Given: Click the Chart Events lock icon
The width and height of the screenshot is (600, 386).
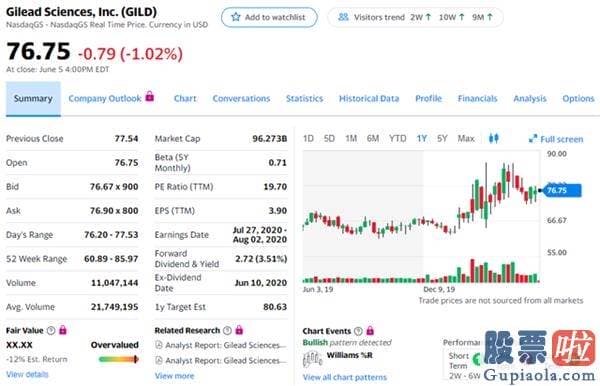Looking at the screenshot, I should tap(370, 330).
